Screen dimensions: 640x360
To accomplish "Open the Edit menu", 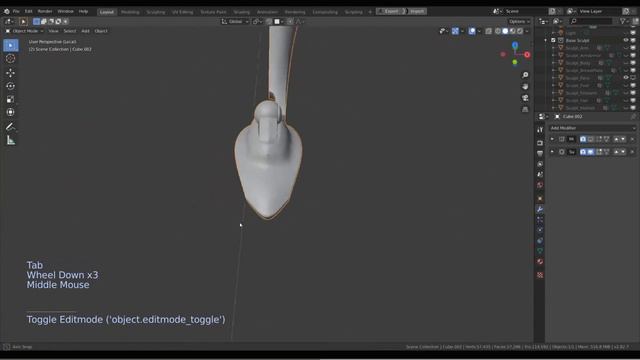I will pyautogui.click(x=29, y=11).
